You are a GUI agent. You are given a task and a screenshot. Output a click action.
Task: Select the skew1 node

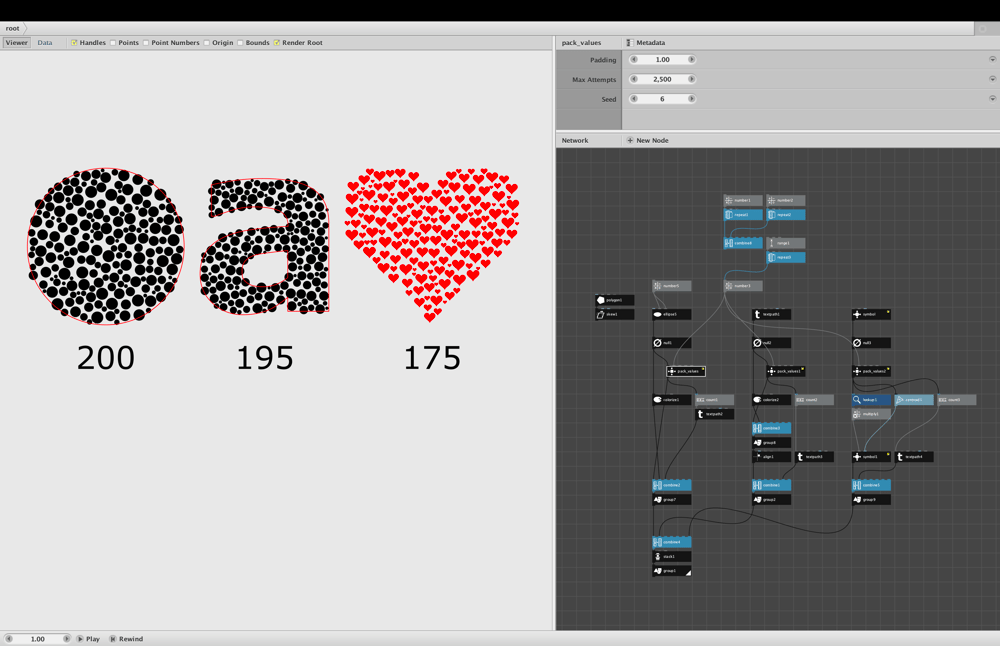pos(614,314)
